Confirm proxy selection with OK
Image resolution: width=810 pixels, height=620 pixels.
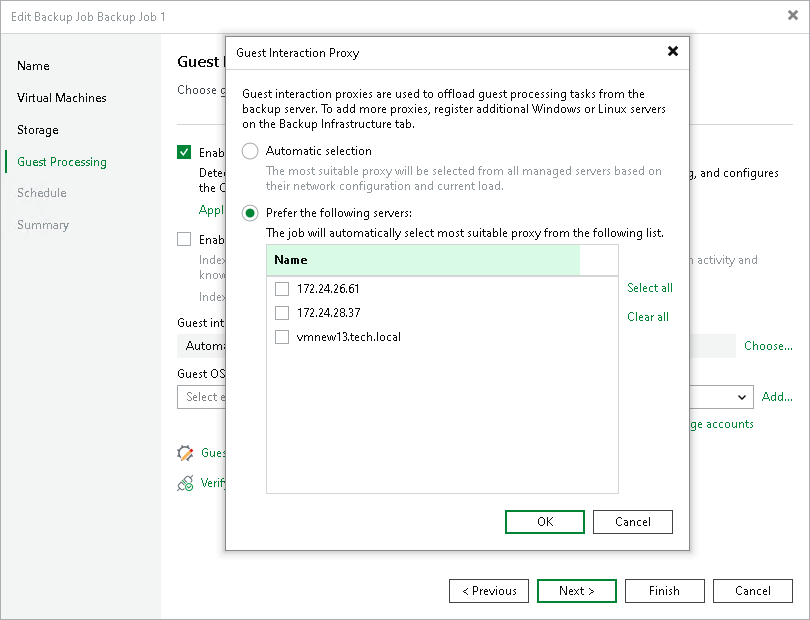(x=545, y=521)
